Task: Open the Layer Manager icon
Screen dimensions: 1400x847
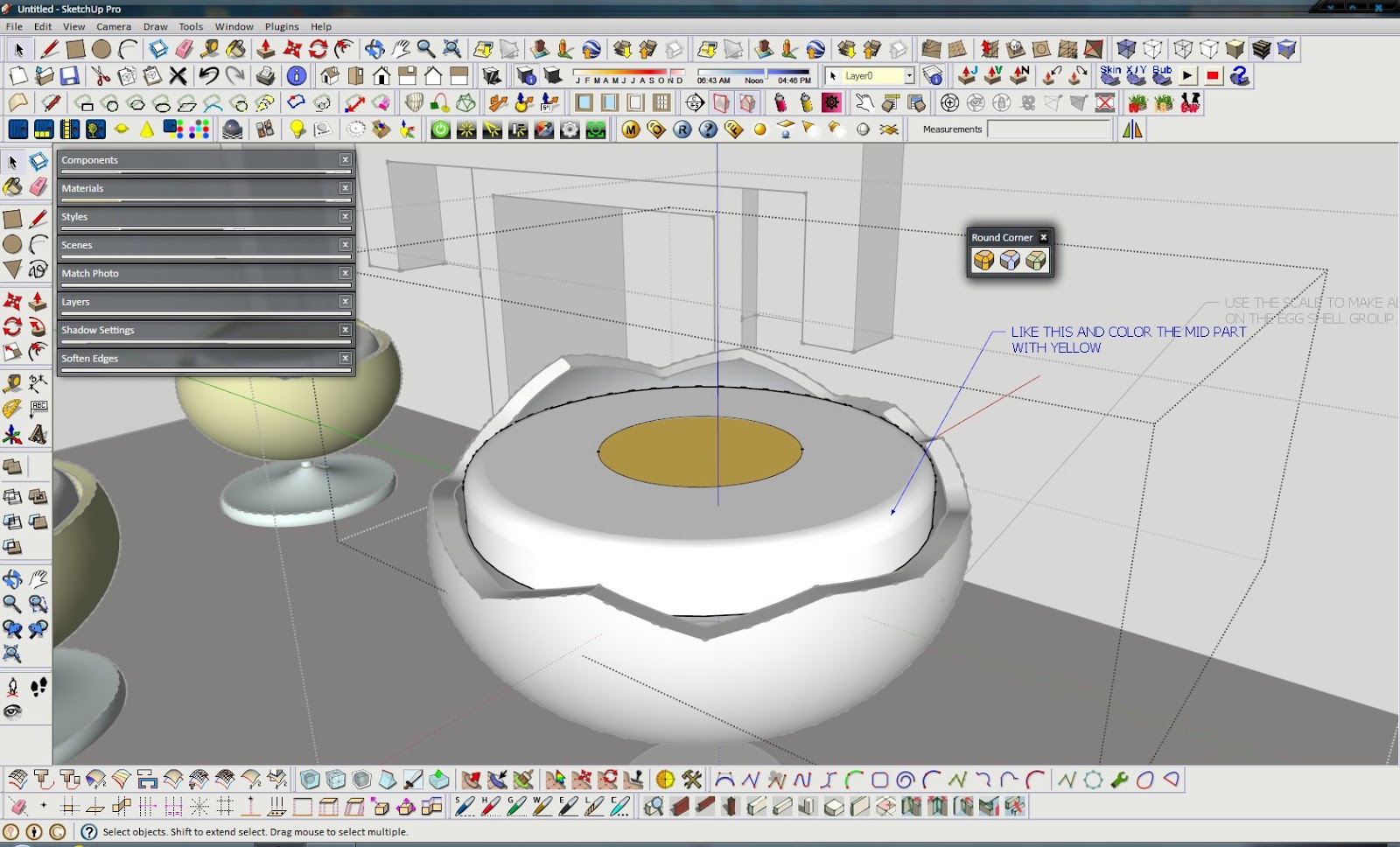Action: click(x=934, y=76)
